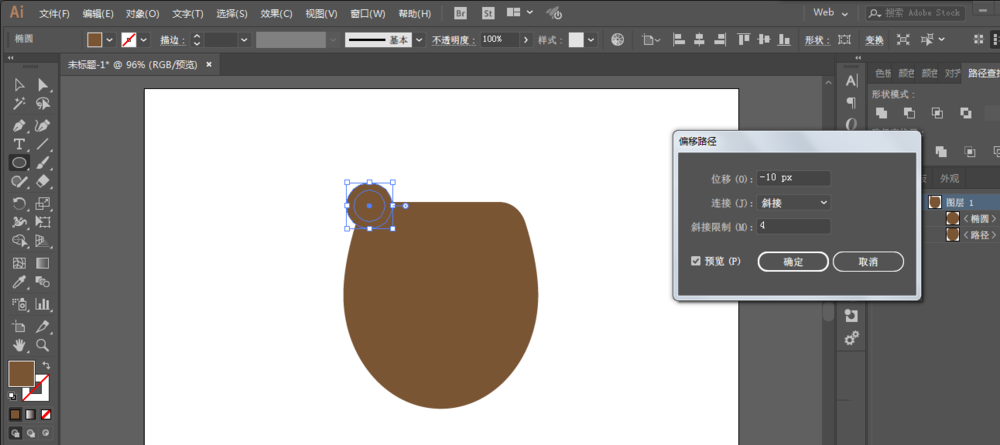Toggle the 预览 checkbox

point(696,261)
